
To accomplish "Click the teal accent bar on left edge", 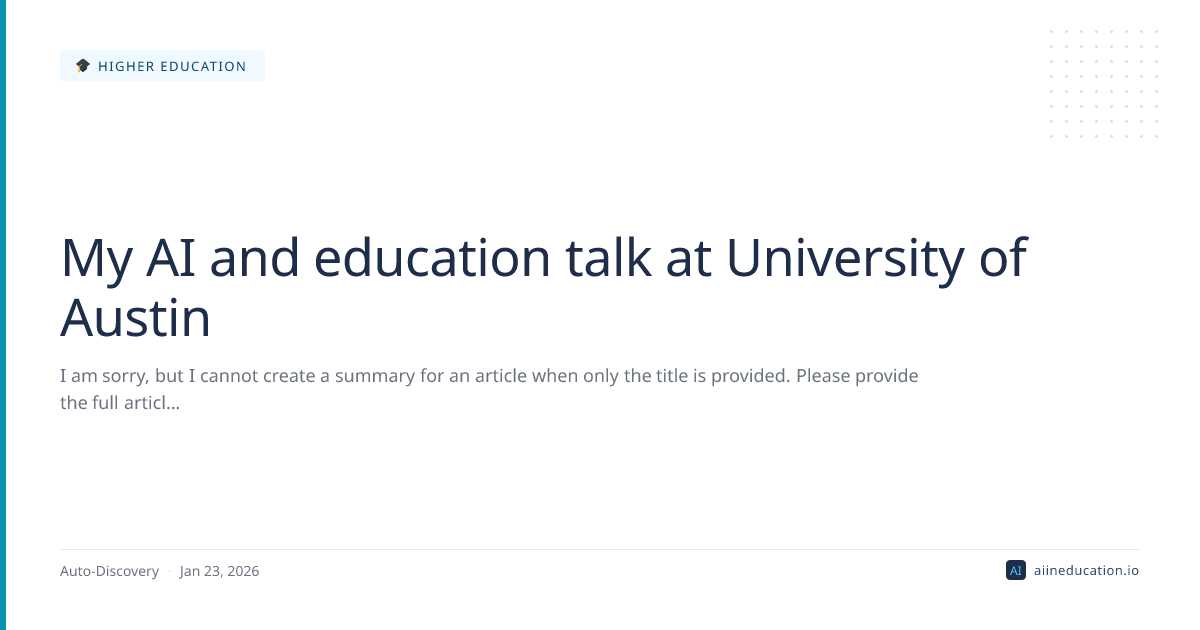I will 3,315.
